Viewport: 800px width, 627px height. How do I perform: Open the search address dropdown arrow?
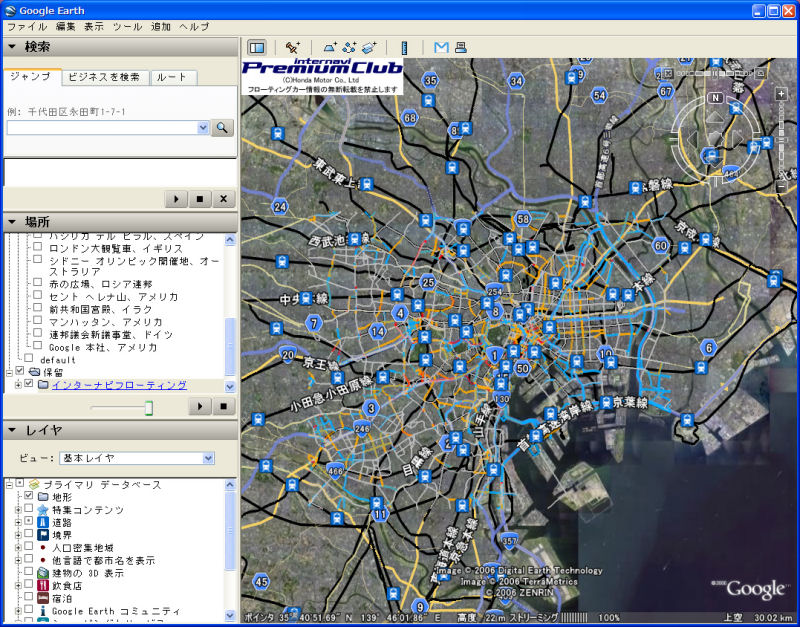point(203,128)
